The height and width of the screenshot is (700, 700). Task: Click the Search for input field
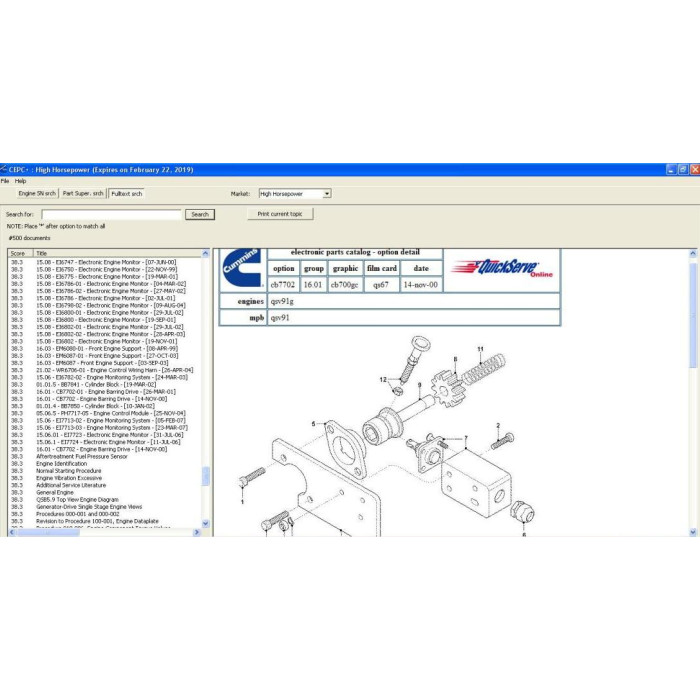coord(112,214)
